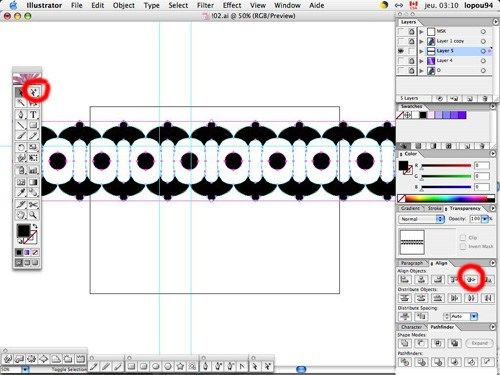Select the Type tool
The width and height of the screenshot is (500, 375).
(33, 115)
